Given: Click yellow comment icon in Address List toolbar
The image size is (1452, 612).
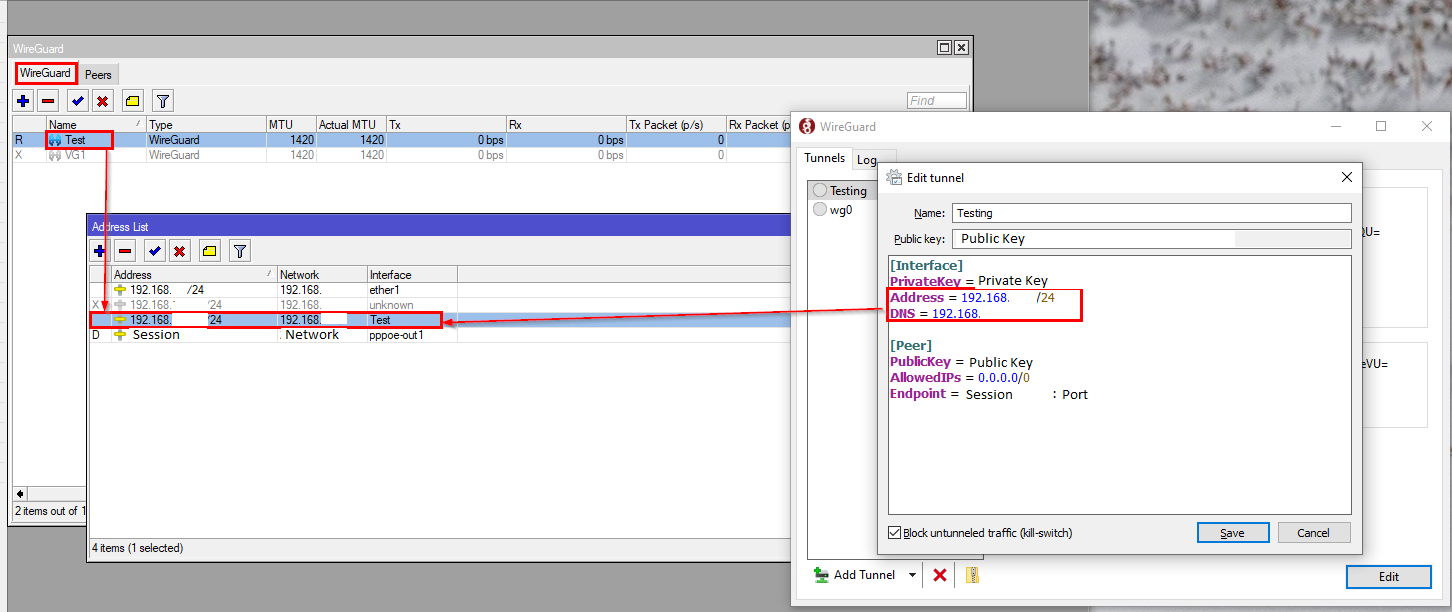Looking at the screenshot, I should (210, 251).
